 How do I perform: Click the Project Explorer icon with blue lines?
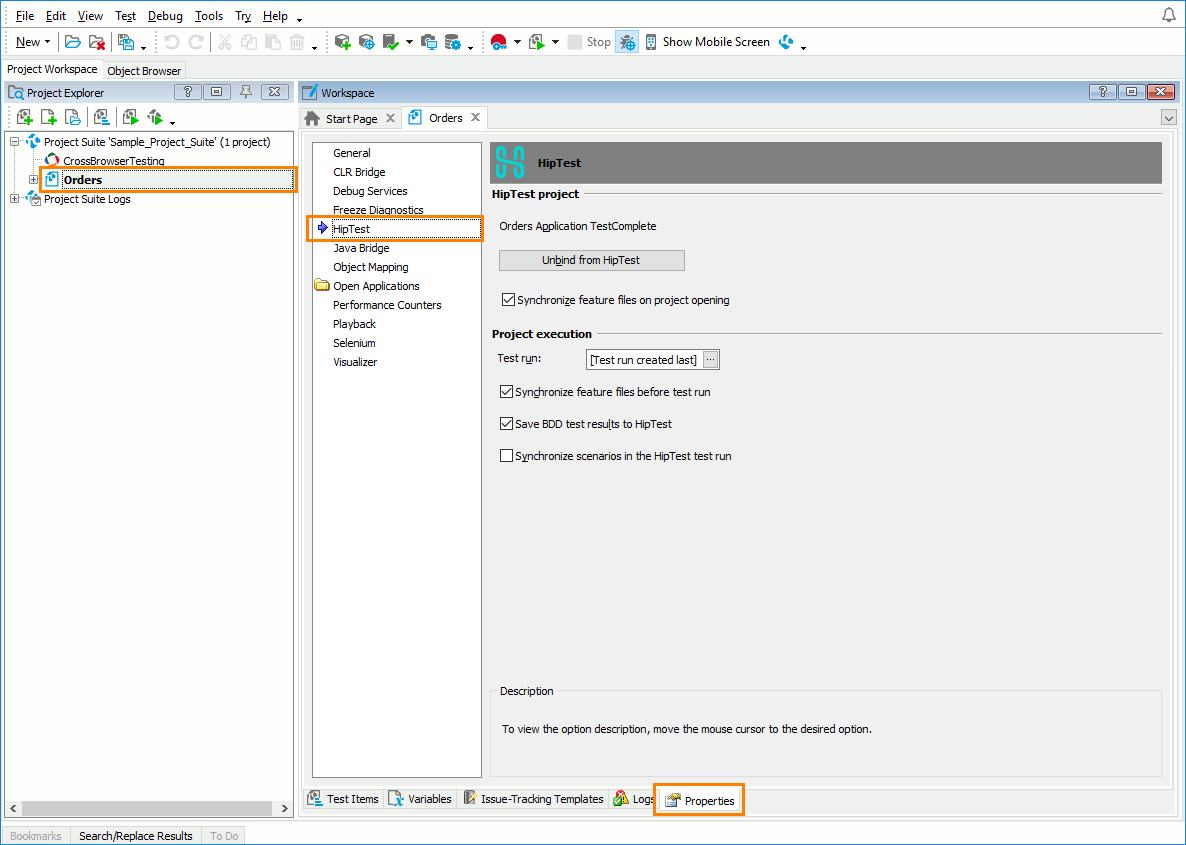[101, 117]
